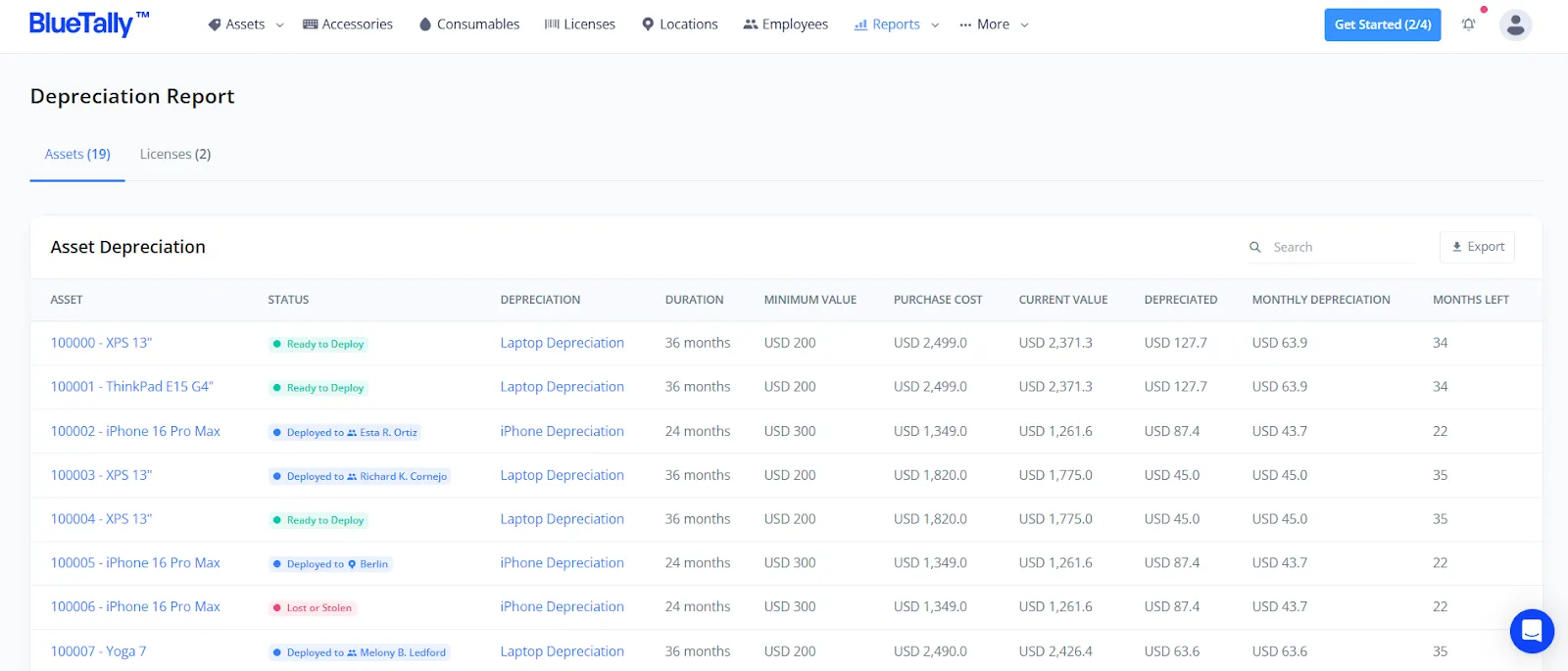
Task: Open the chat support bubble
Action: pos(1532,631)
